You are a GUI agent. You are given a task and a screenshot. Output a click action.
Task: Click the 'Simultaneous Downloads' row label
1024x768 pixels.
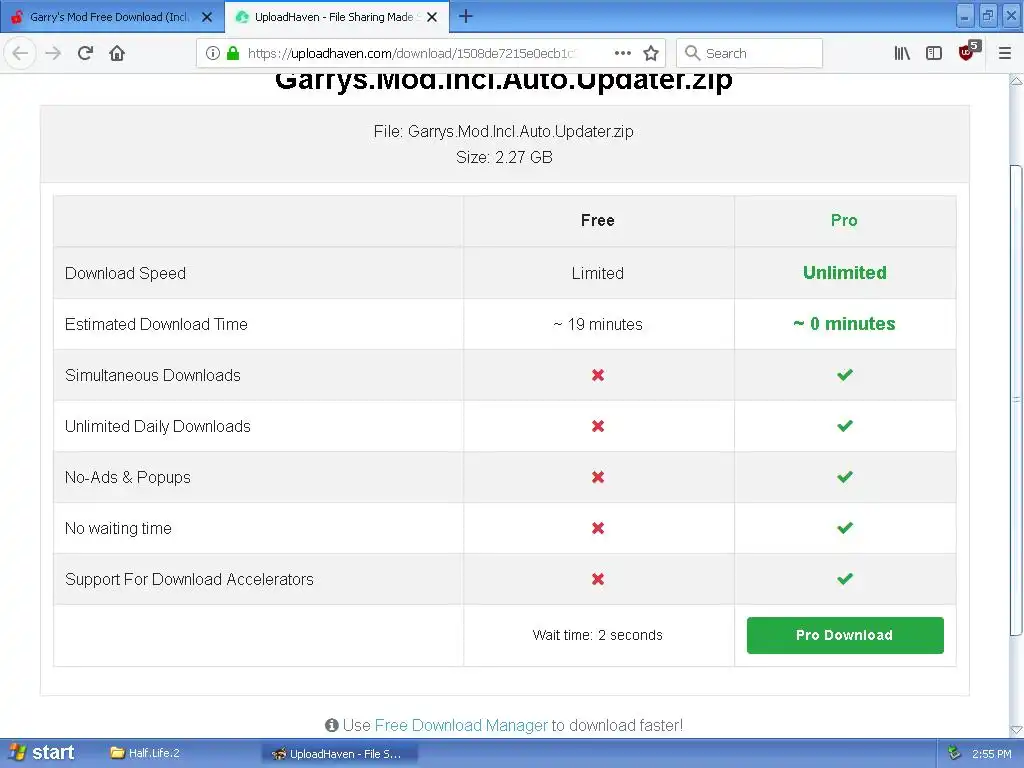[x=153, y=375]
